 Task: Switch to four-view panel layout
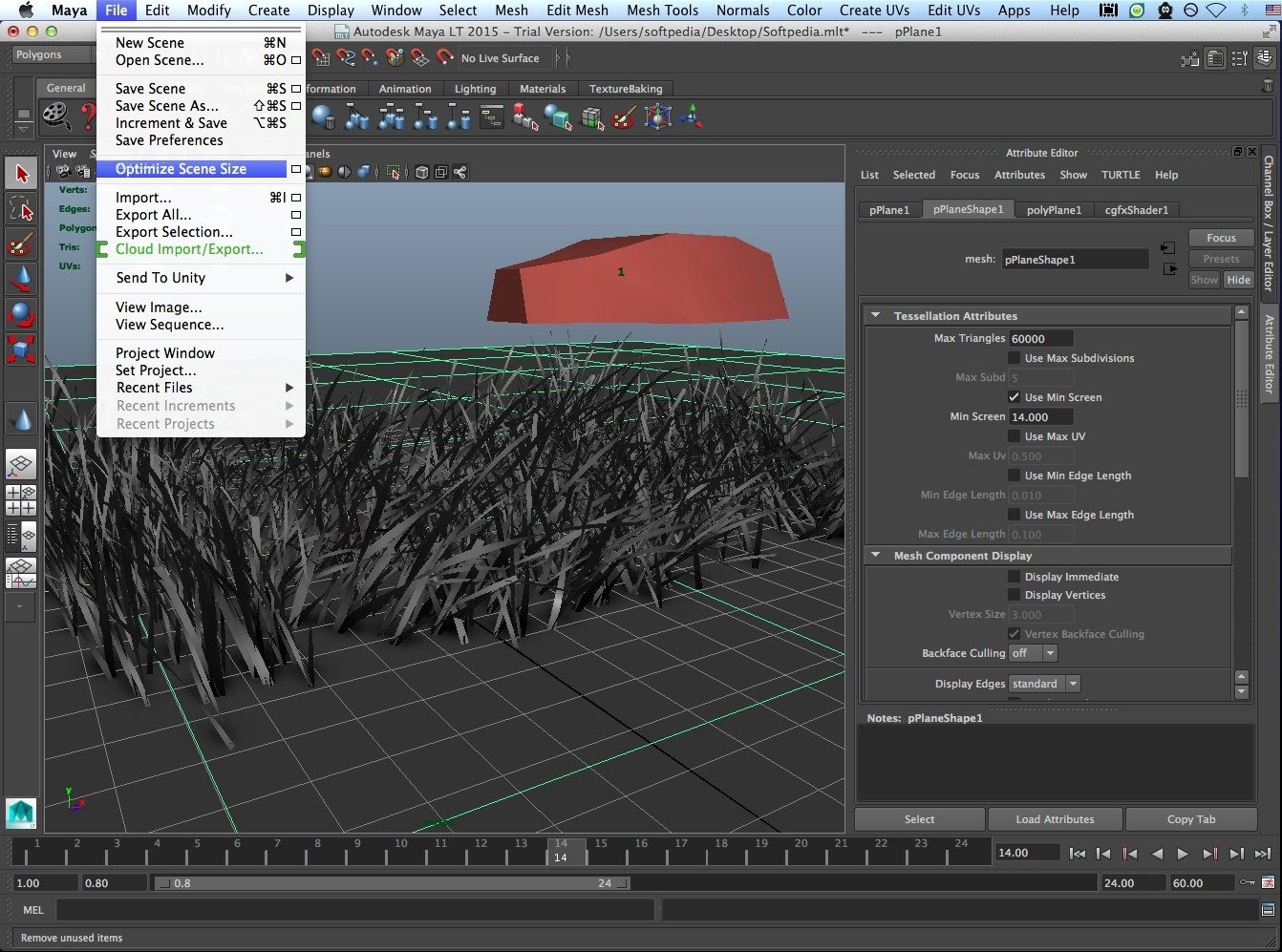pyautogui.click(x=21, y=499)
